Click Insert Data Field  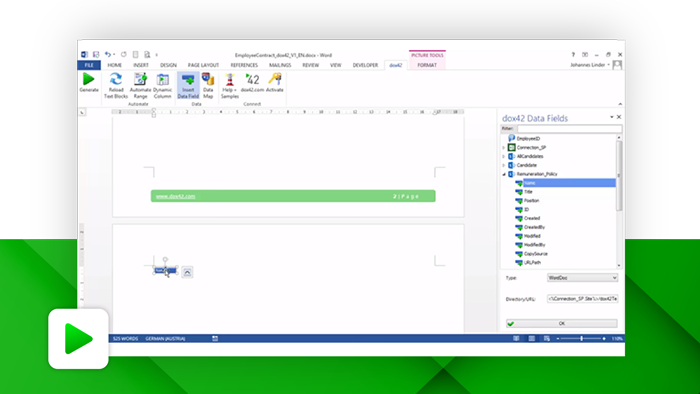(188, 86)
